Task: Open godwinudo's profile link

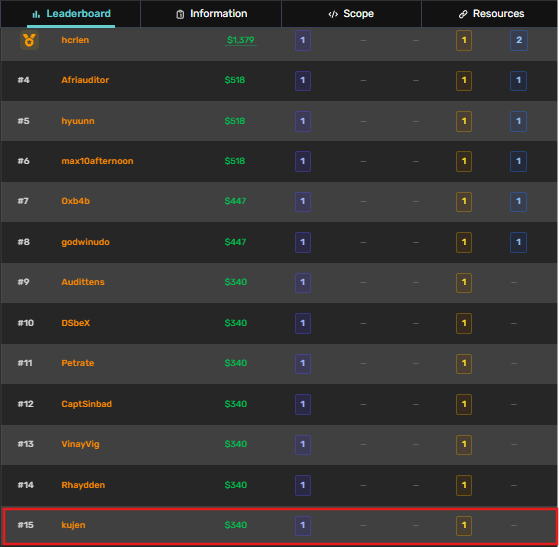Action: click(x=86, y=242)
